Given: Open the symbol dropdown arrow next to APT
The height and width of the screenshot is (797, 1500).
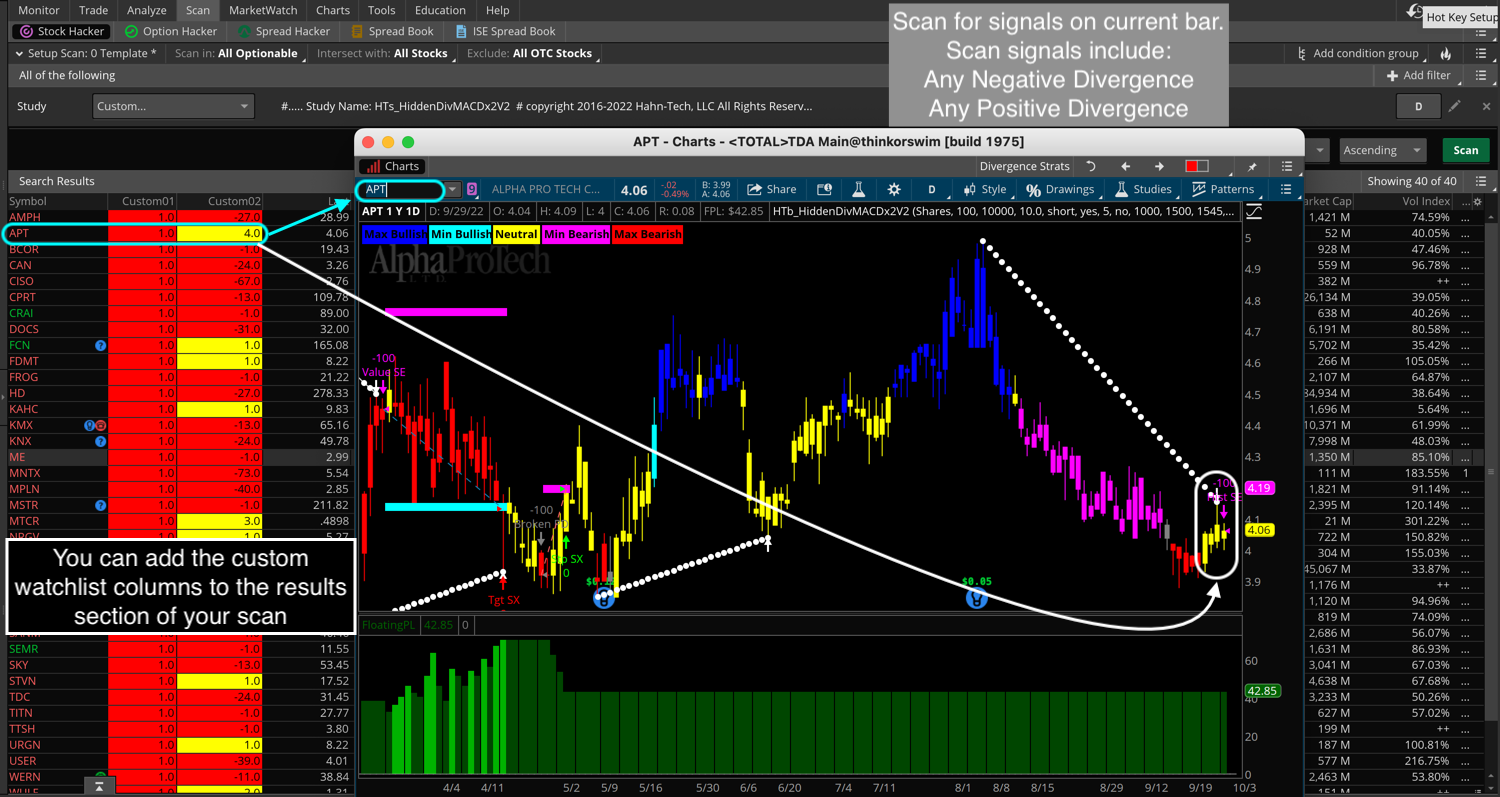Looking at the screenshot, I should point(453,189).
